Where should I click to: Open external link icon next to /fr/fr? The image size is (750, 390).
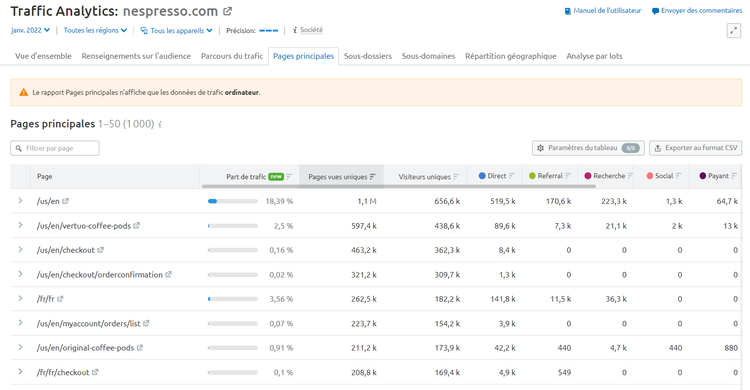pos(60,299)
